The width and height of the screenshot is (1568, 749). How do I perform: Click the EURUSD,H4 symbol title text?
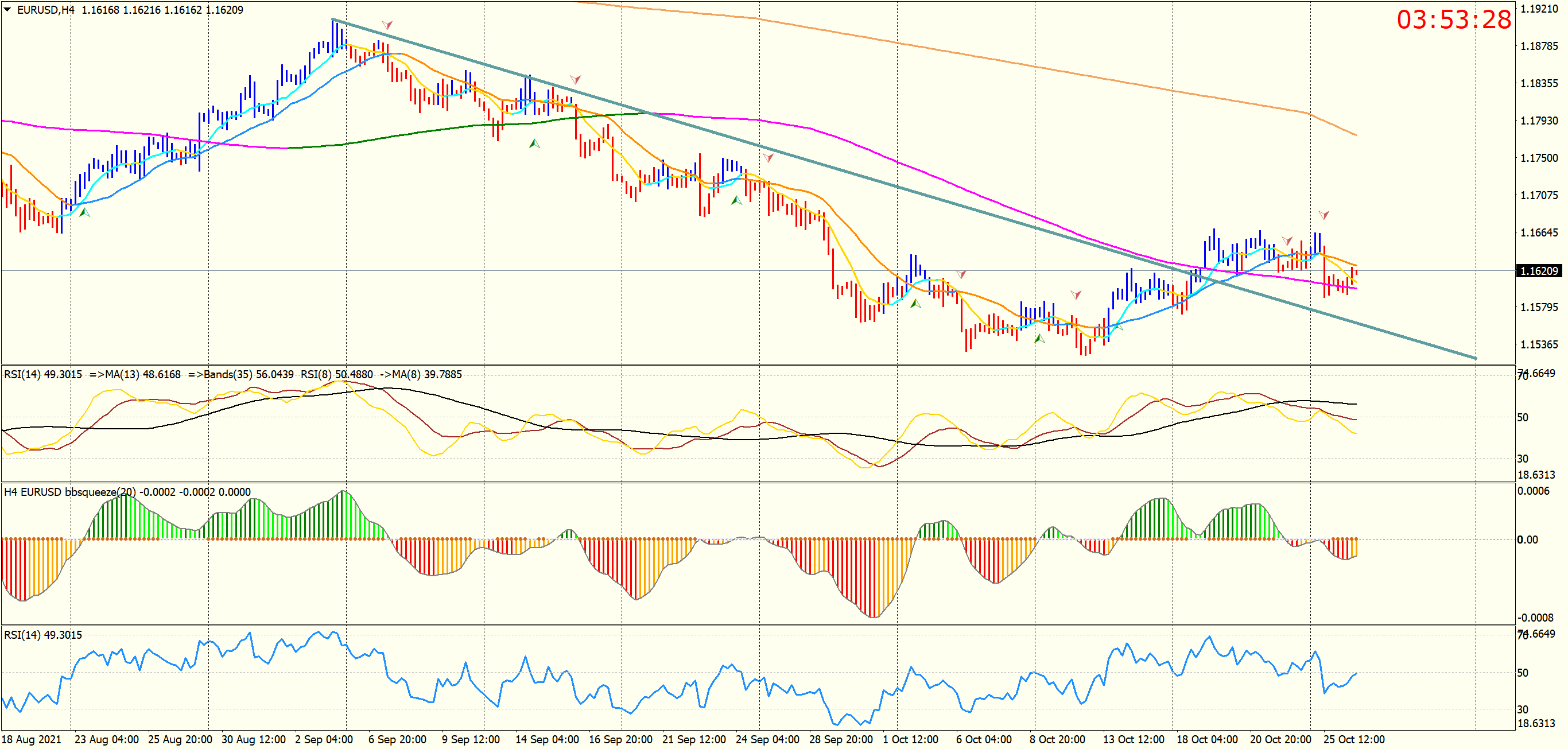[46, 10]
